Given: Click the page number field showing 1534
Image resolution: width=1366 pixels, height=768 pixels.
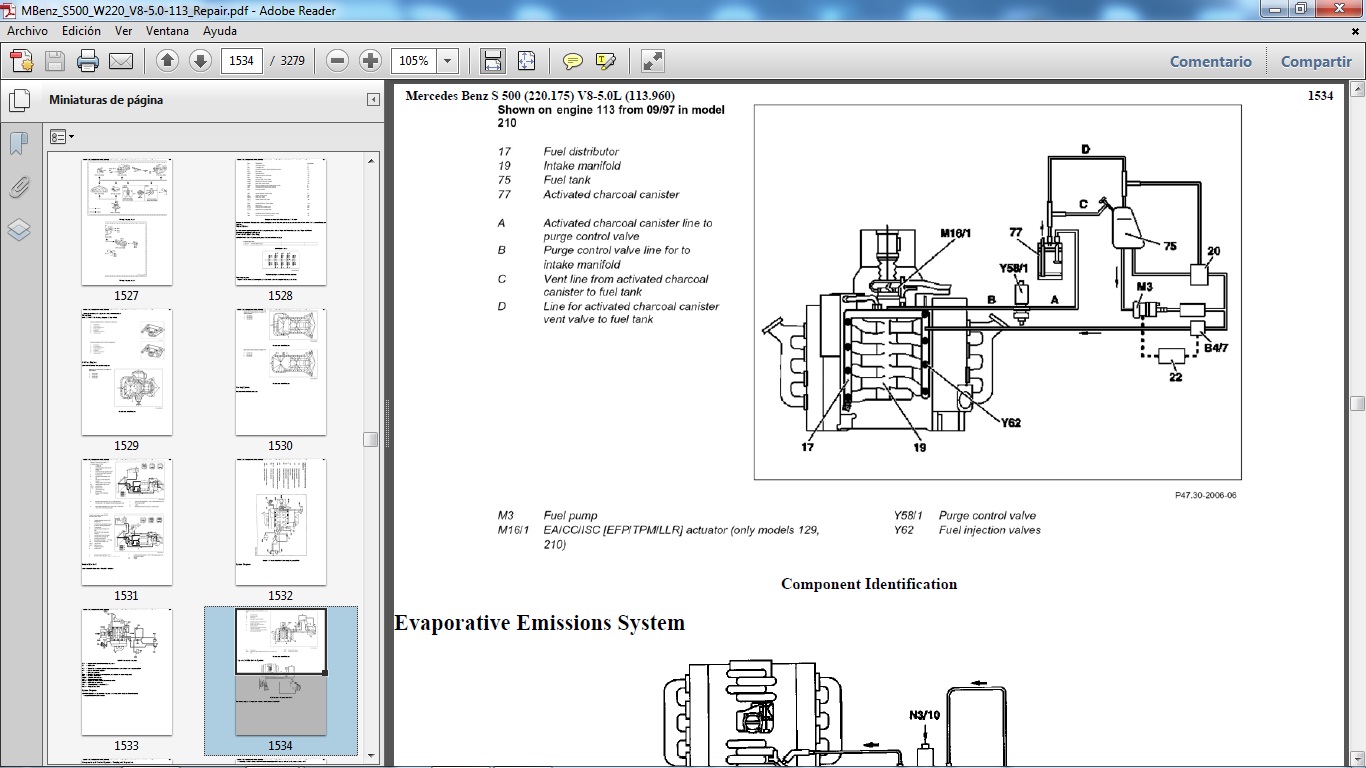Looking at the screenshot, I should 241,61.
